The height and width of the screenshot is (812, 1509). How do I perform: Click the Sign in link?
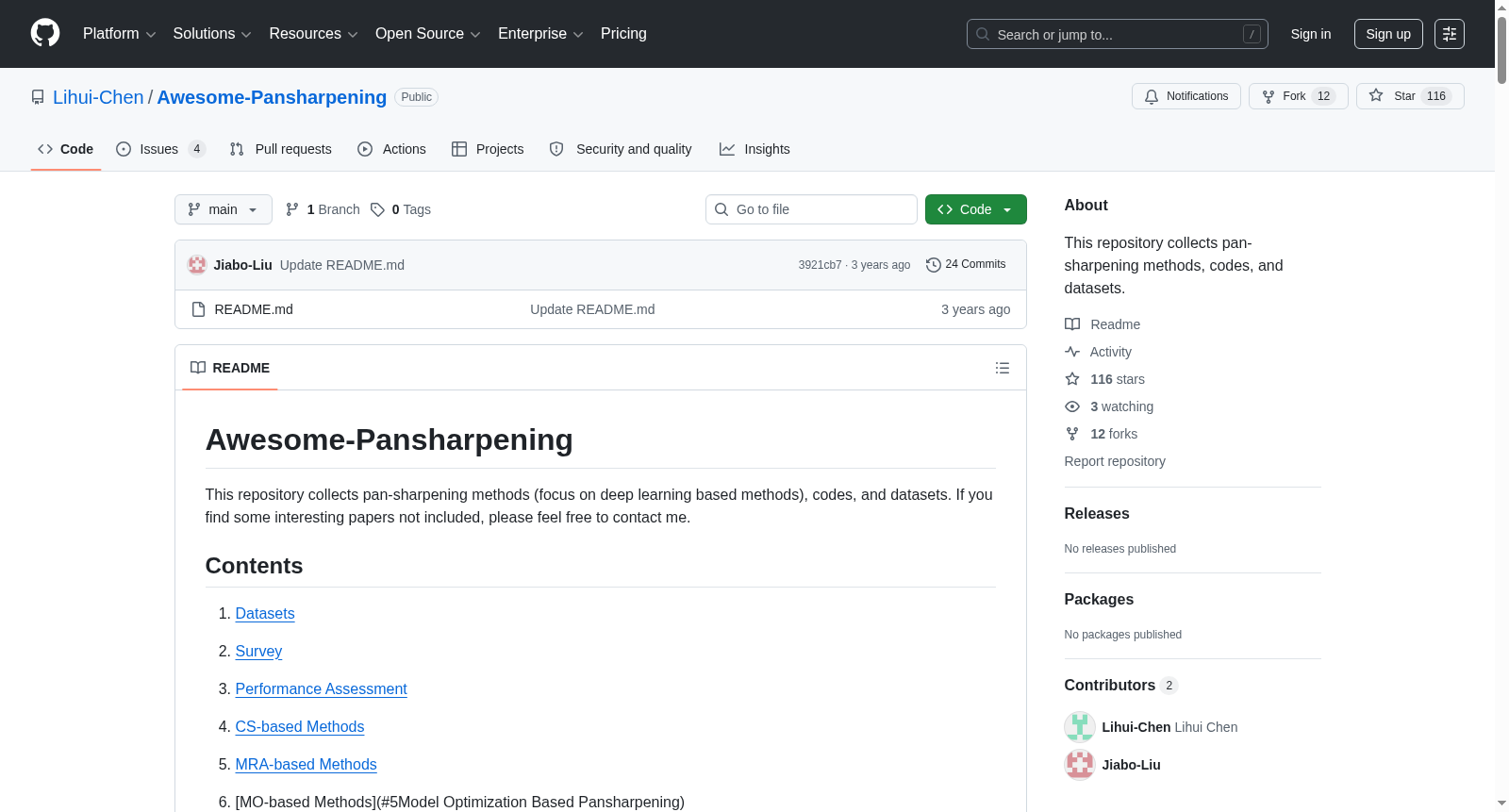coord(1311,34)
